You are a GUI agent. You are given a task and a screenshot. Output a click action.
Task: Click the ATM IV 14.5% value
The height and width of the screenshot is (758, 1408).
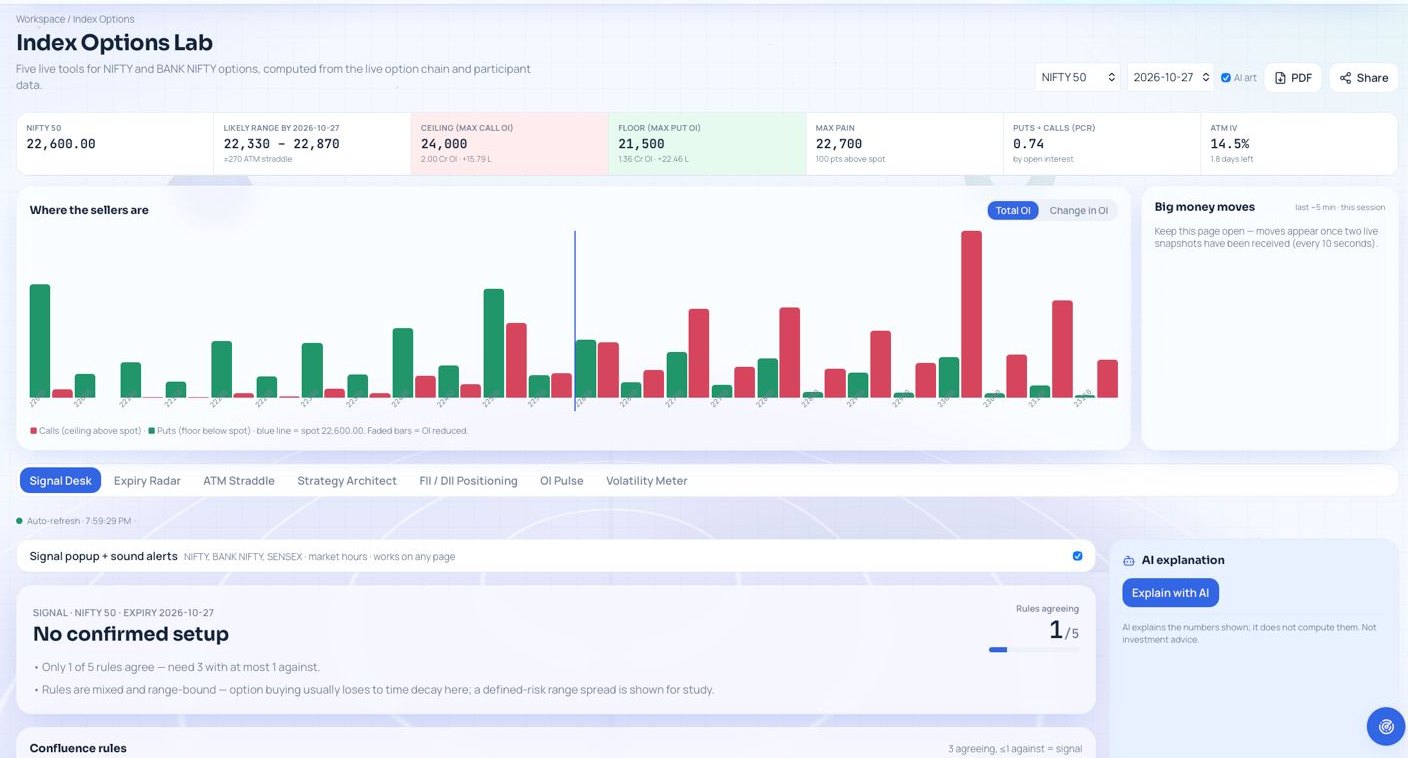tap(1229, 144)
